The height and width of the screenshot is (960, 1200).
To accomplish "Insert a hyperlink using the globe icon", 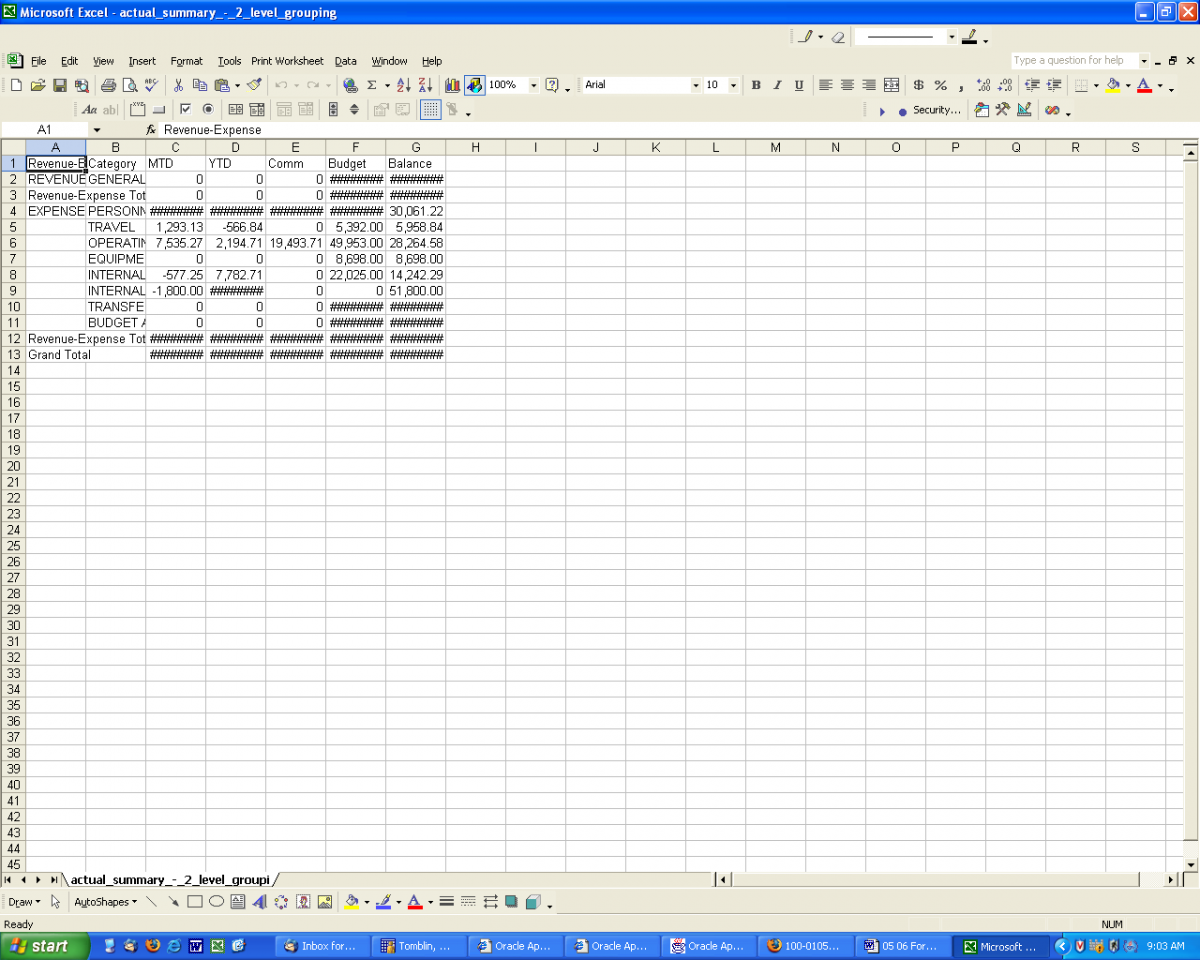I will coord(350,85).
